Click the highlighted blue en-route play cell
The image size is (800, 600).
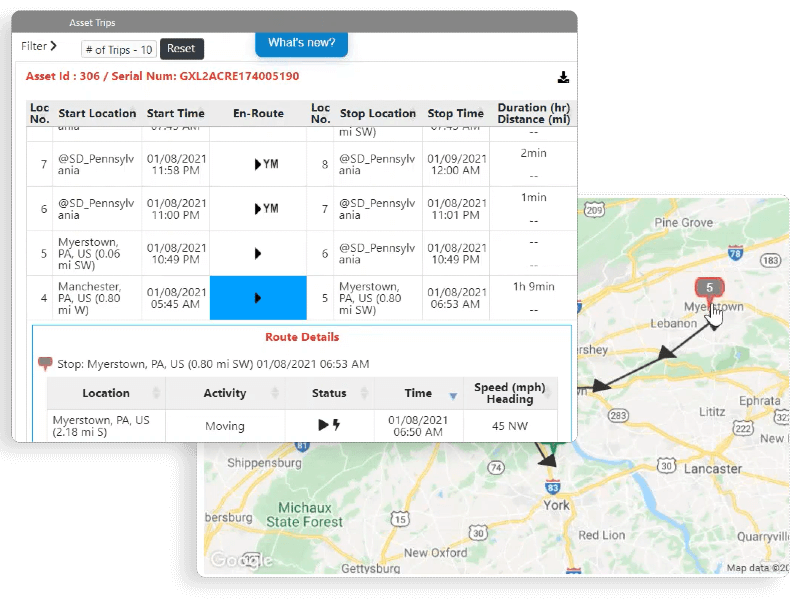258,298
